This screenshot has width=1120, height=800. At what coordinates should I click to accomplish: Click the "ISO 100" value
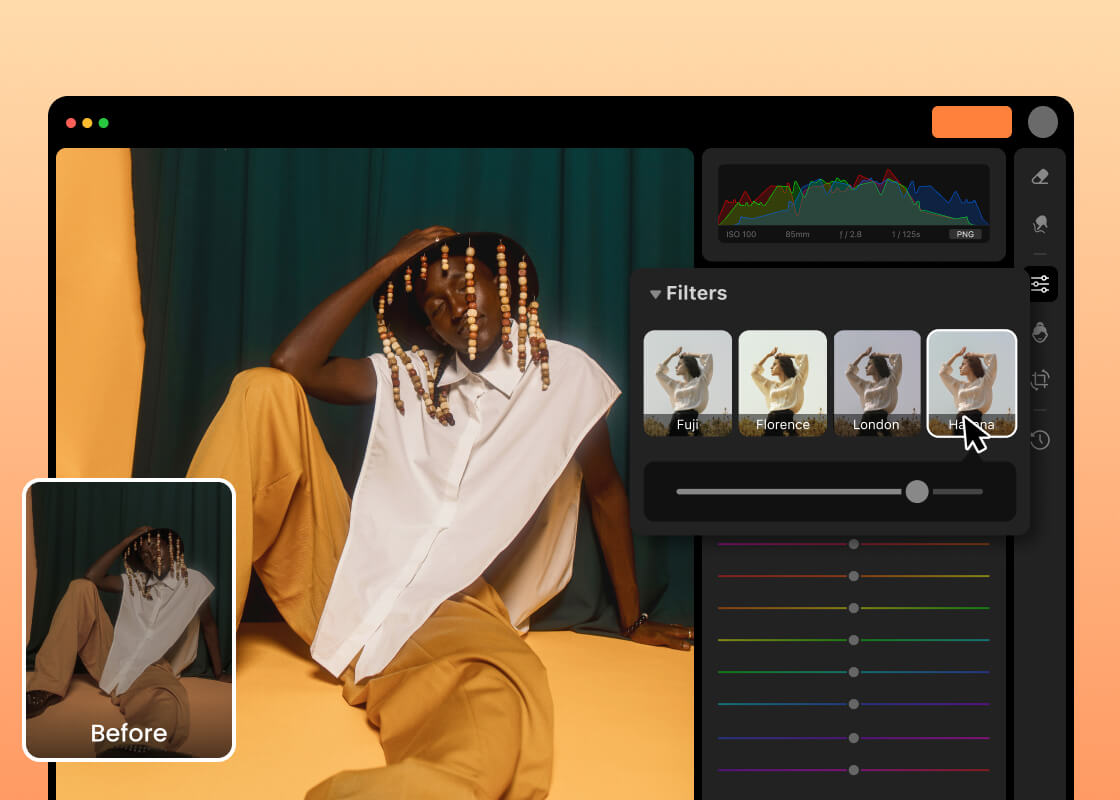741,234
